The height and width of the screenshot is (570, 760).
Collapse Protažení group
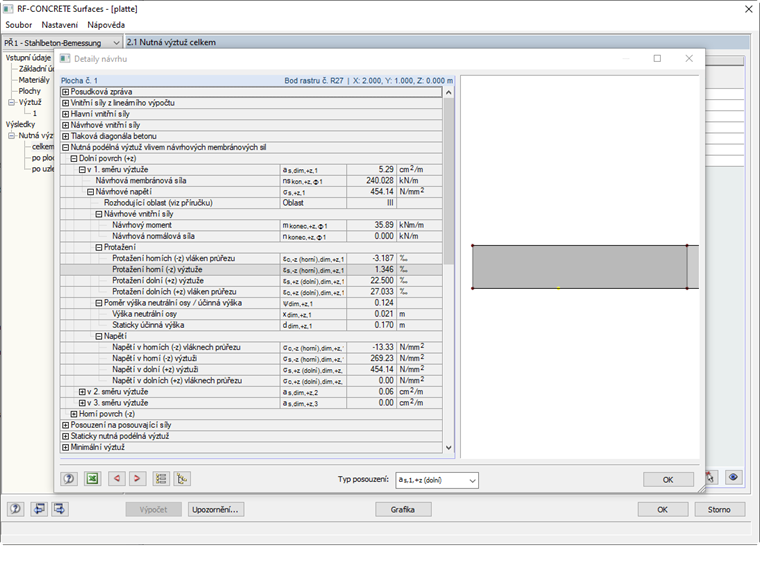click(98, 247)
